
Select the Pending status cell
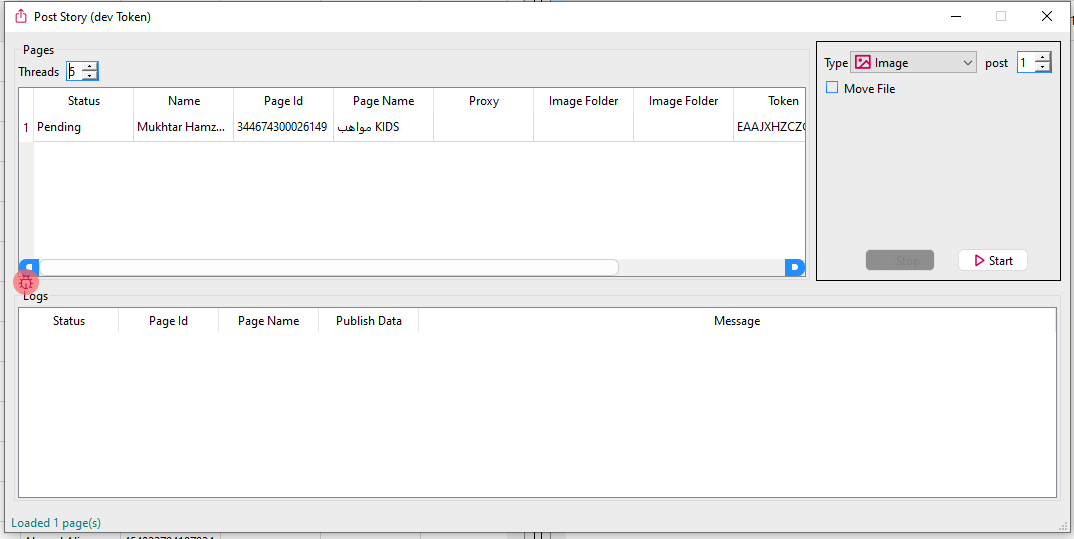(84, 127)
